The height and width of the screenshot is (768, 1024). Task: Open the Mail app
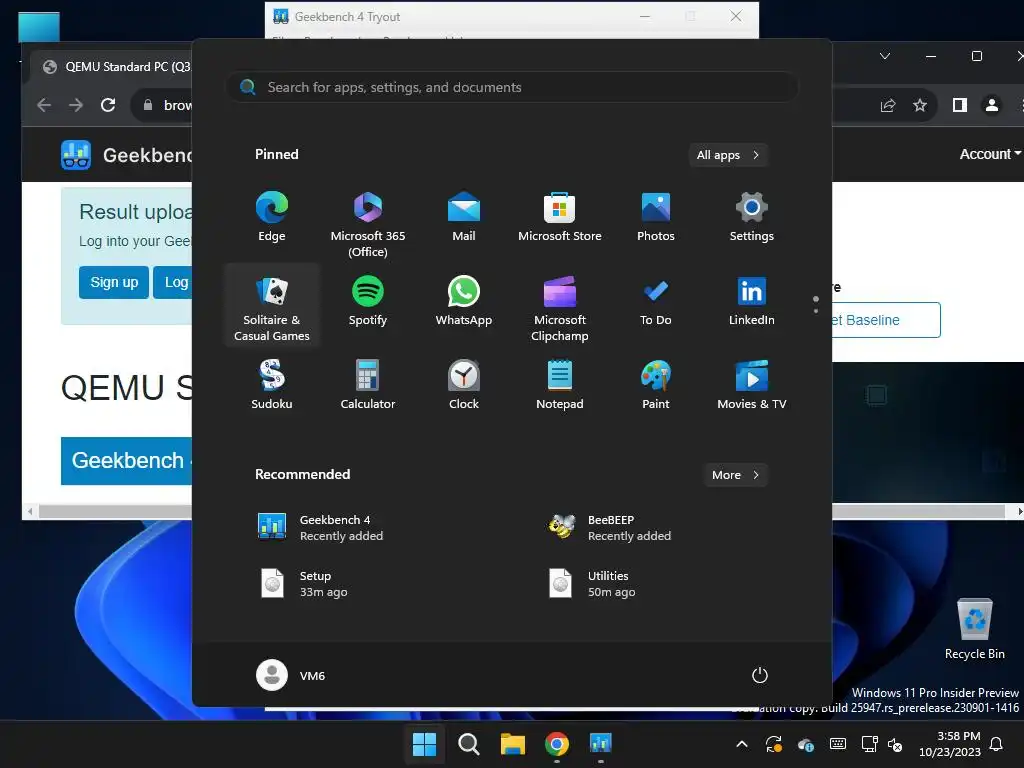click(x=464, y=217)
